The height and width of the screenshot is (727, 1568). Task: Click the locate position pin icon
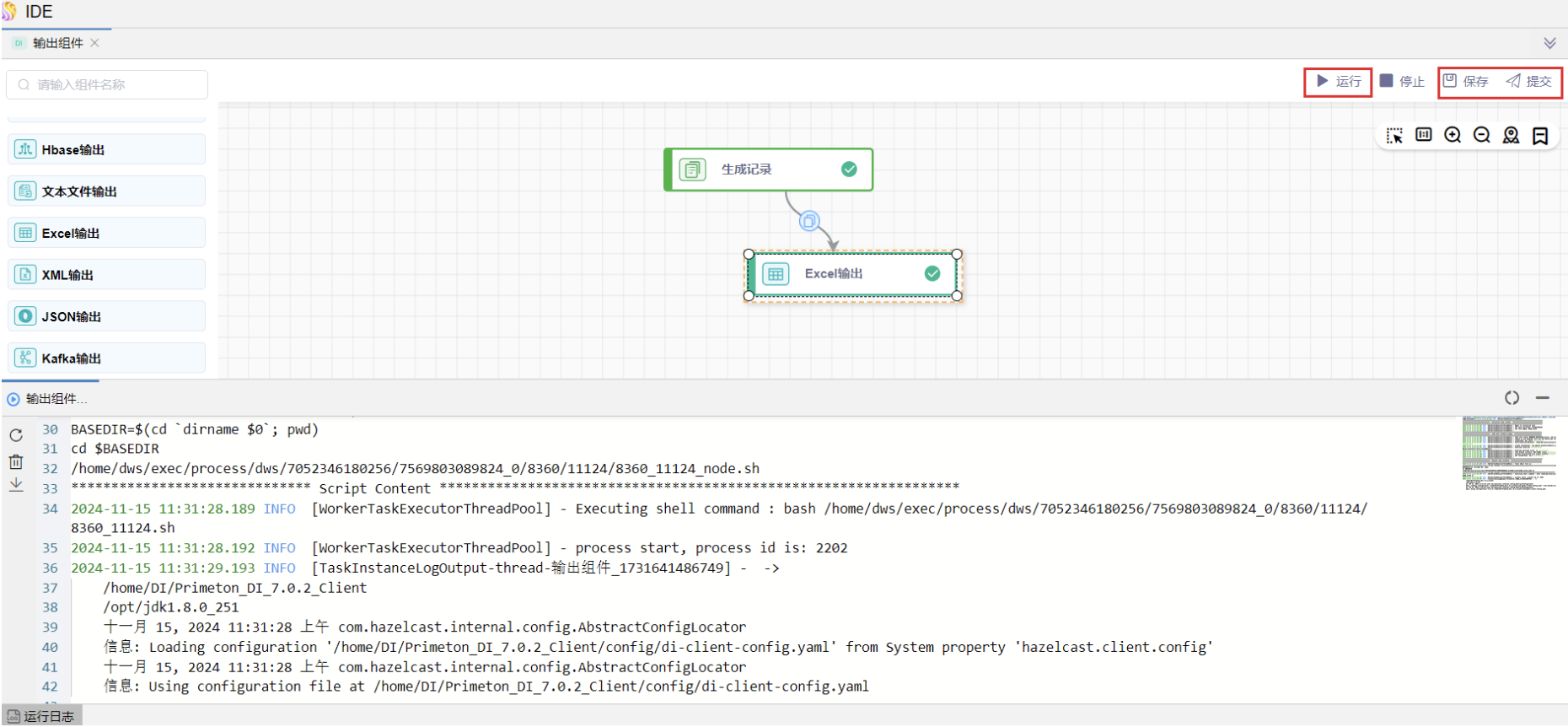tap(1511, 135)
